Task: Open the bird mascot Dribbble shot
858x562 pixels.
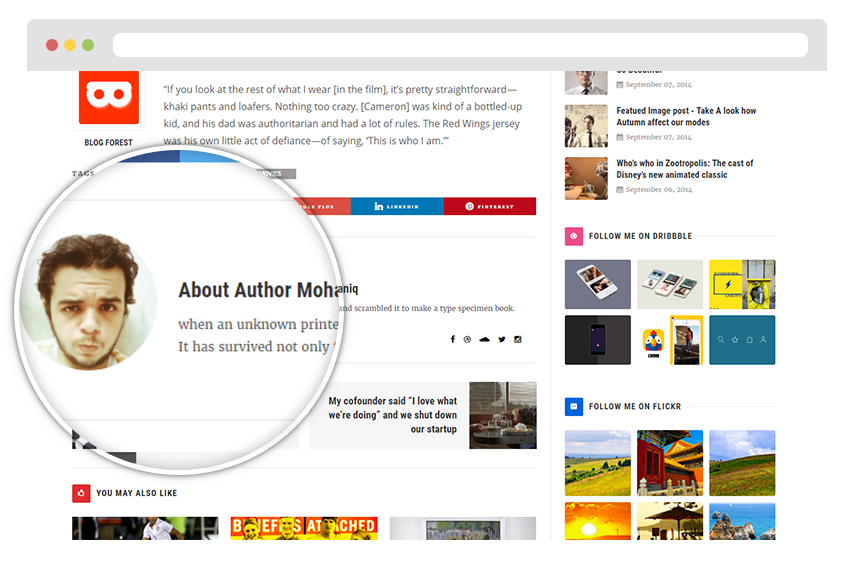Action: tap(670, 340)
